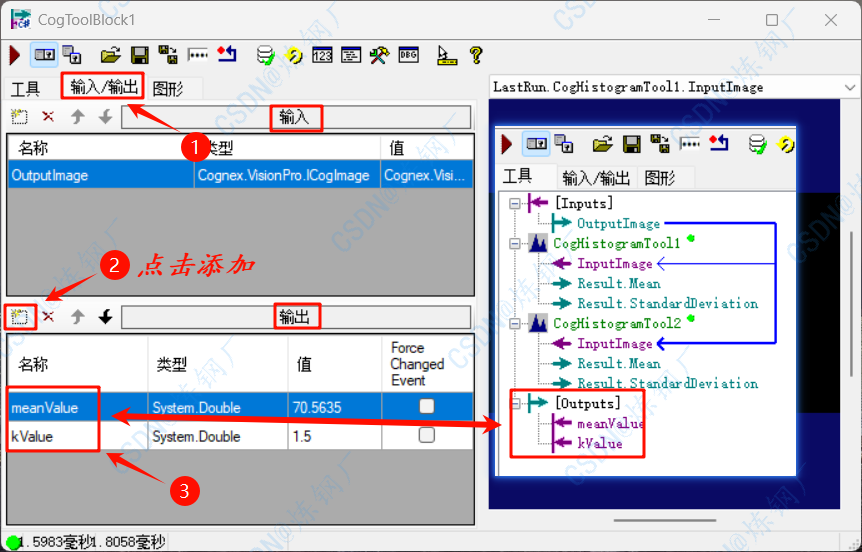This screenshot has height=552, width=862.
Task: Delete selected output with red X
Action: [48, 317]
